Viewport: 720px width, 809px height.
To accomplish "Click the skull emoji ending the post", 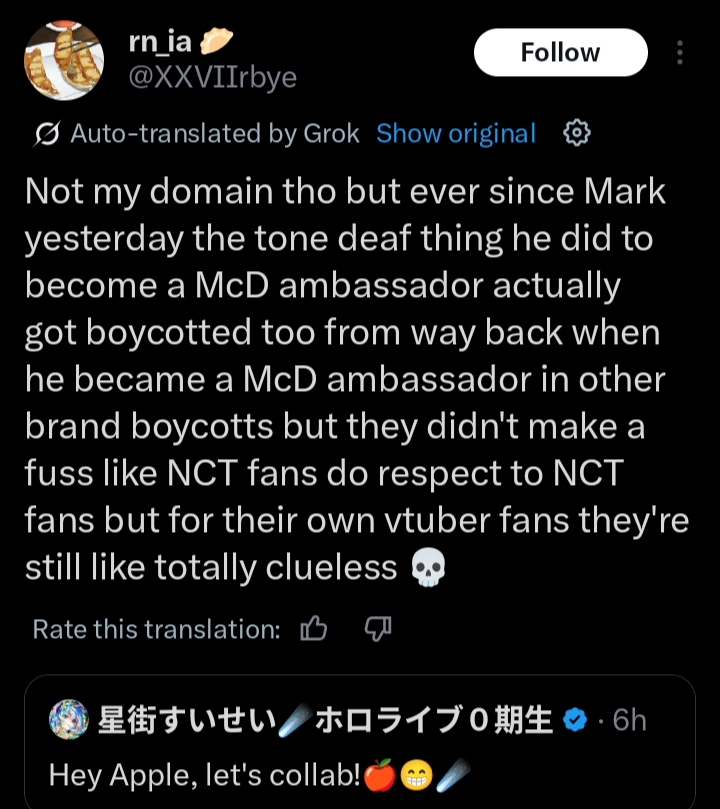I will point(427,568).
